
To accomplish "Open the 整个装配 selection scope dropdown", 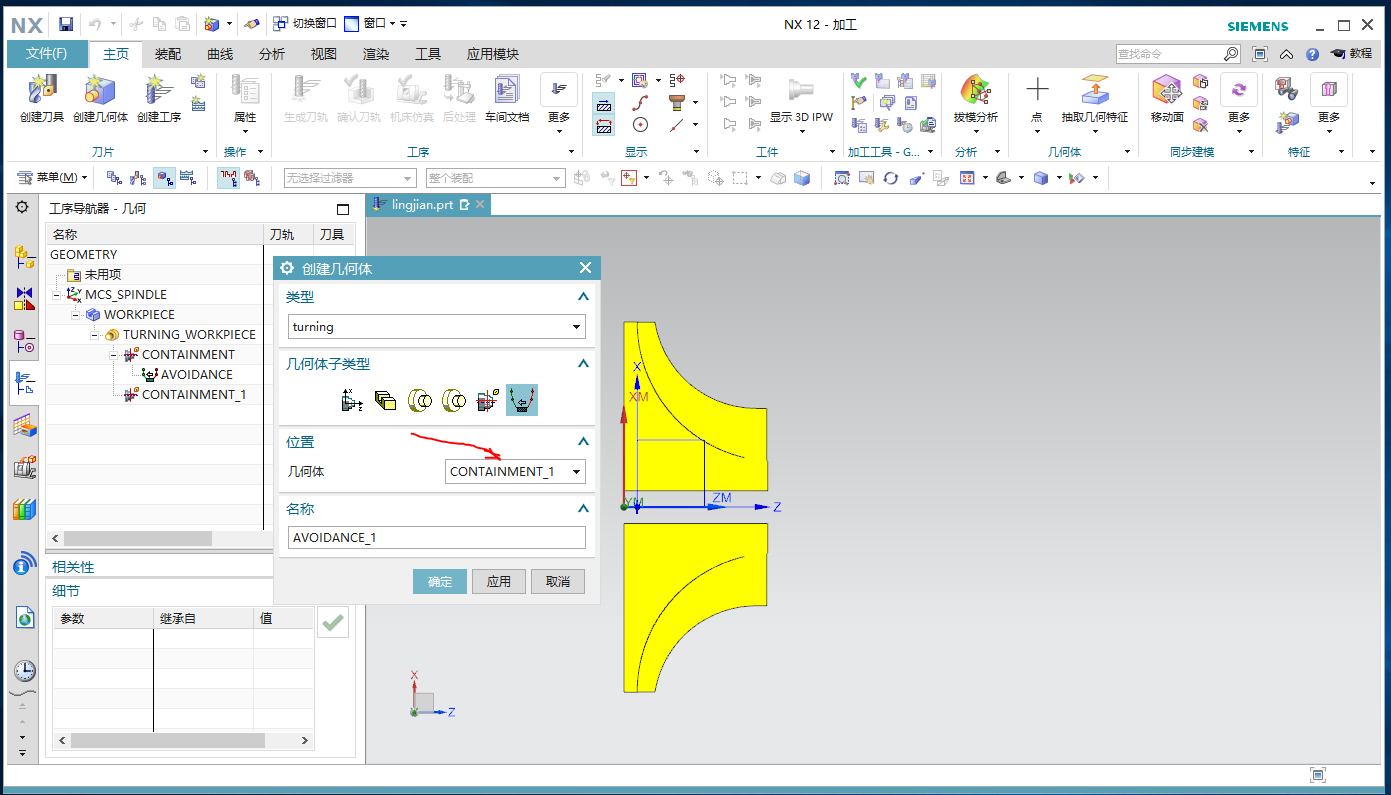I will click(x=495, y=178).
